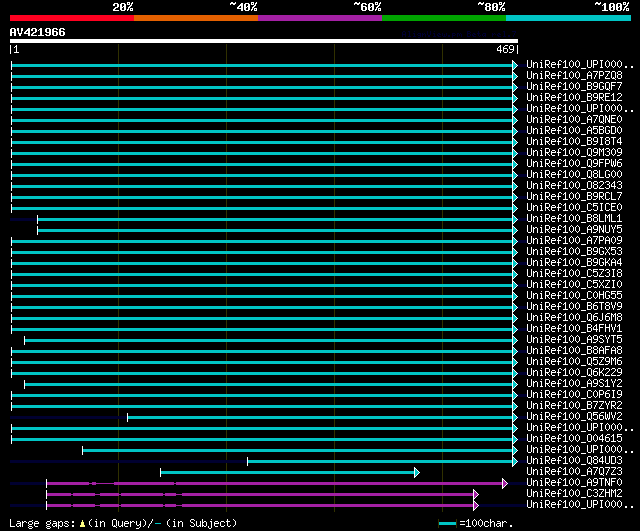Select the UniRef100_Q56WV2 label
The width and height of the screenshot is (640, 531).
pyautogui.click(x=574, y=417)
